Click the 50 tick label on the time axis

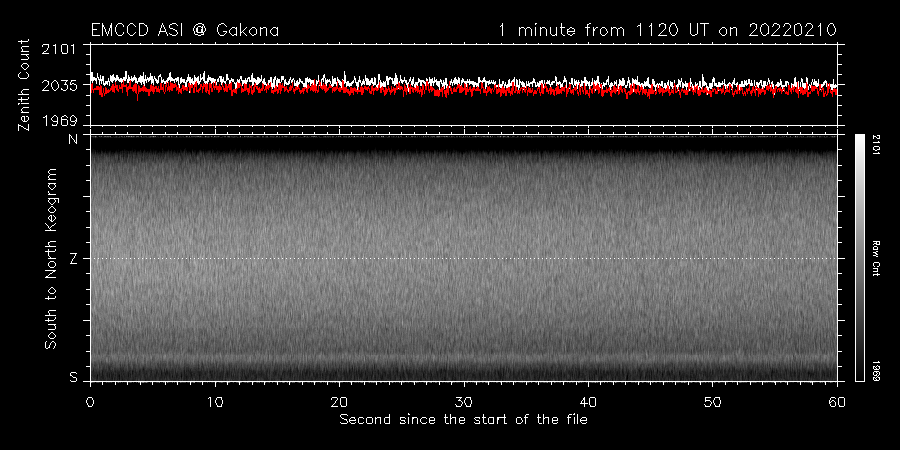pyautogui.click(x=712, y=401)
